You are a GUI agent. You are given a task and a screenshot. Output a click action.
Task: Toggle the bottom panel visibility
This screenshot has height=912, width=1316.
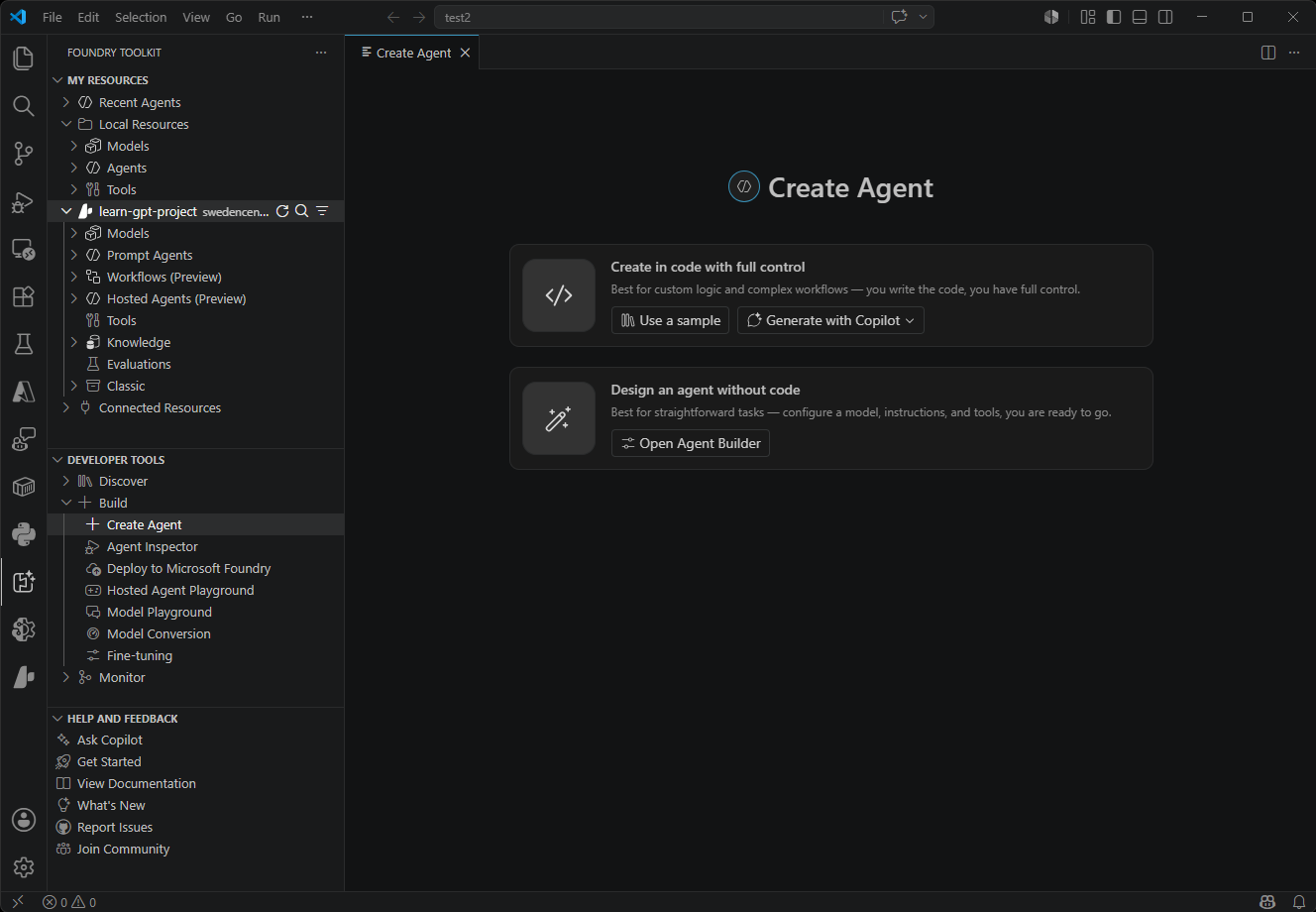(1140, 17)
